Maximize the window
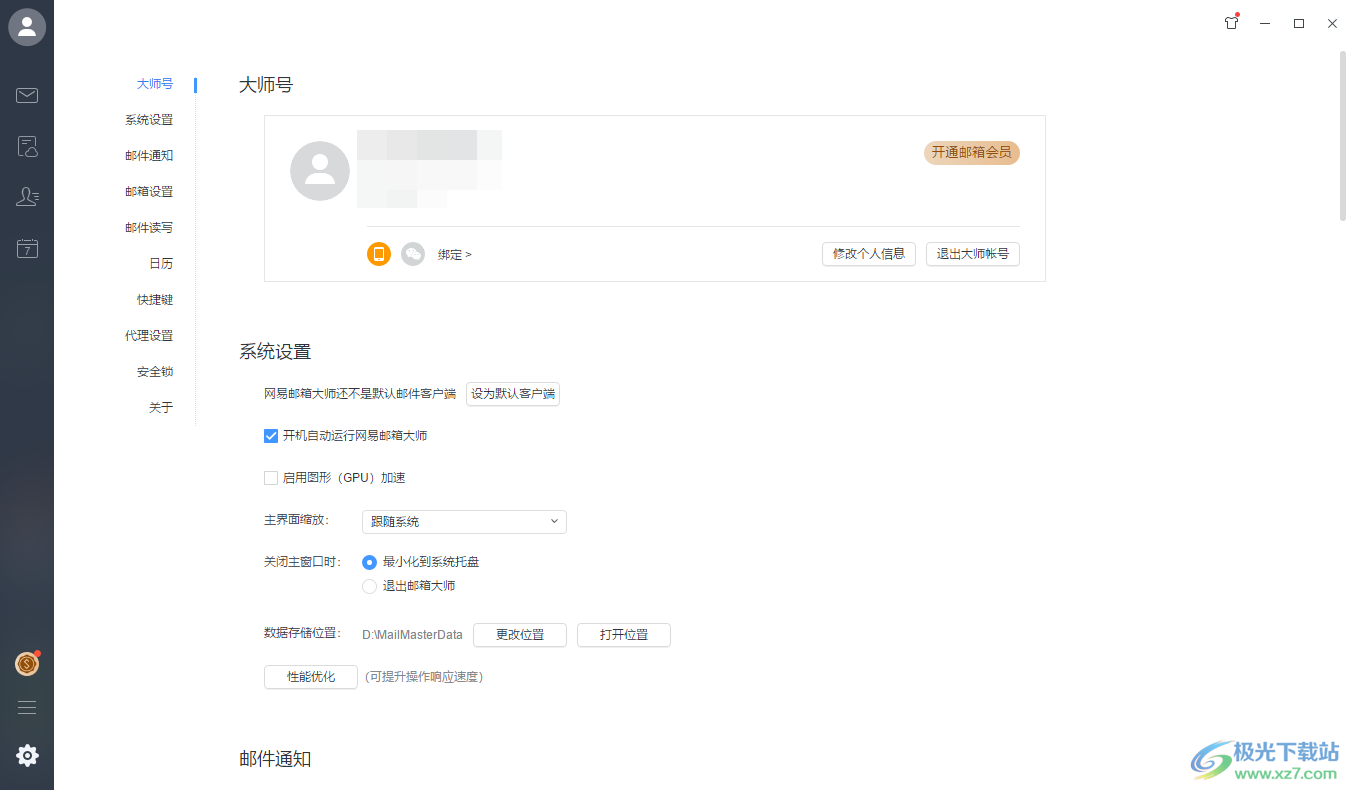1350x790 pixels. pos(1299,23)
